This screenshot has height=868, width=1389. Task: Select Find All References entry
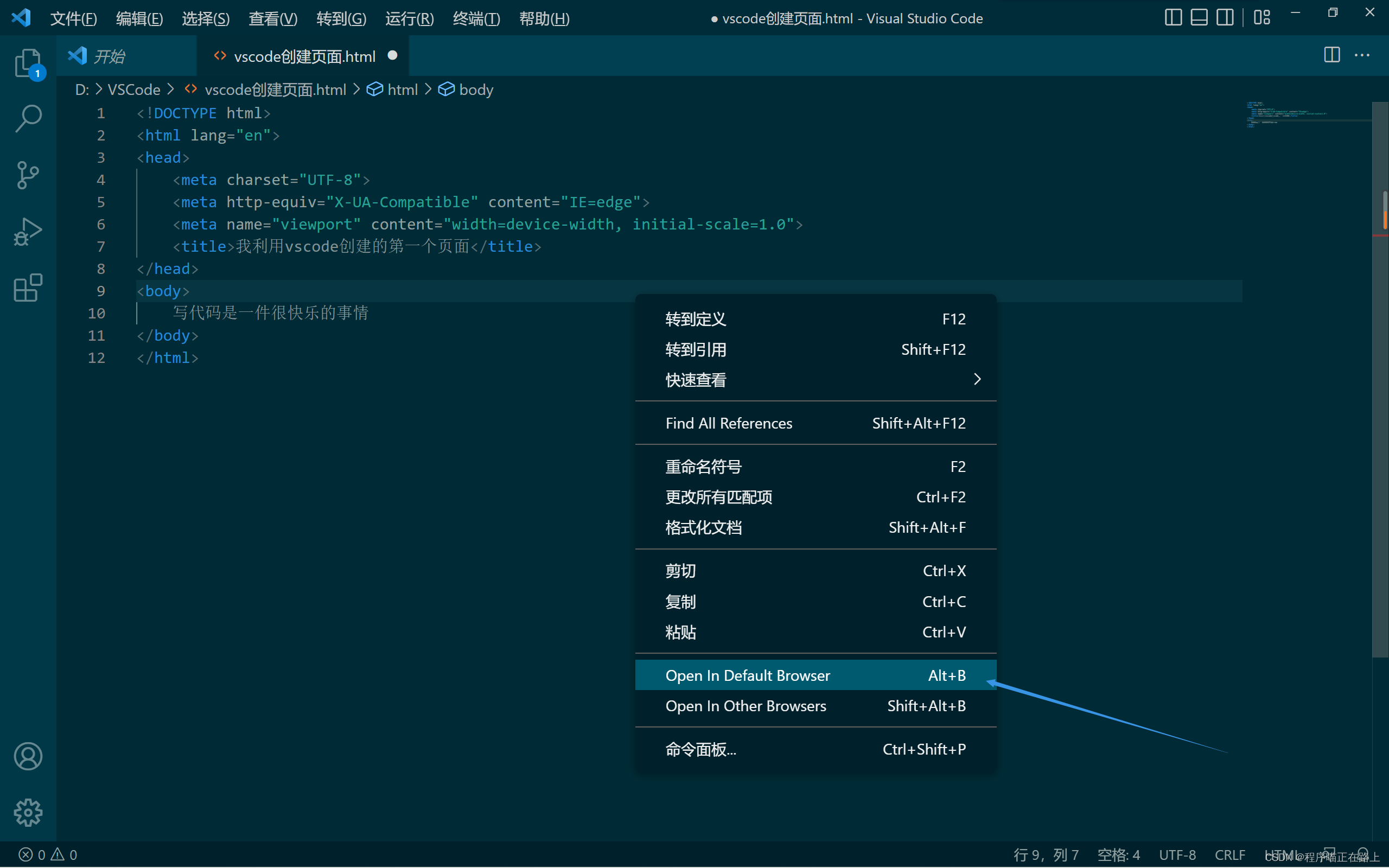coord(815,423)
